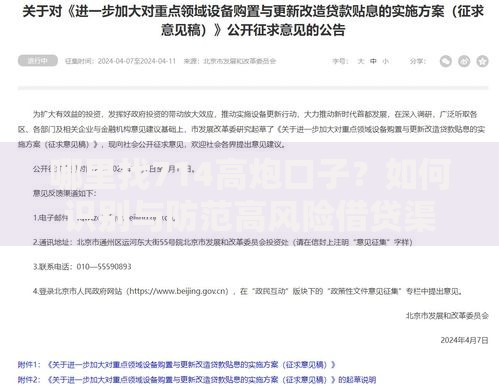
Task: Click the 进行中 status badge
Action: pos(38,61)
